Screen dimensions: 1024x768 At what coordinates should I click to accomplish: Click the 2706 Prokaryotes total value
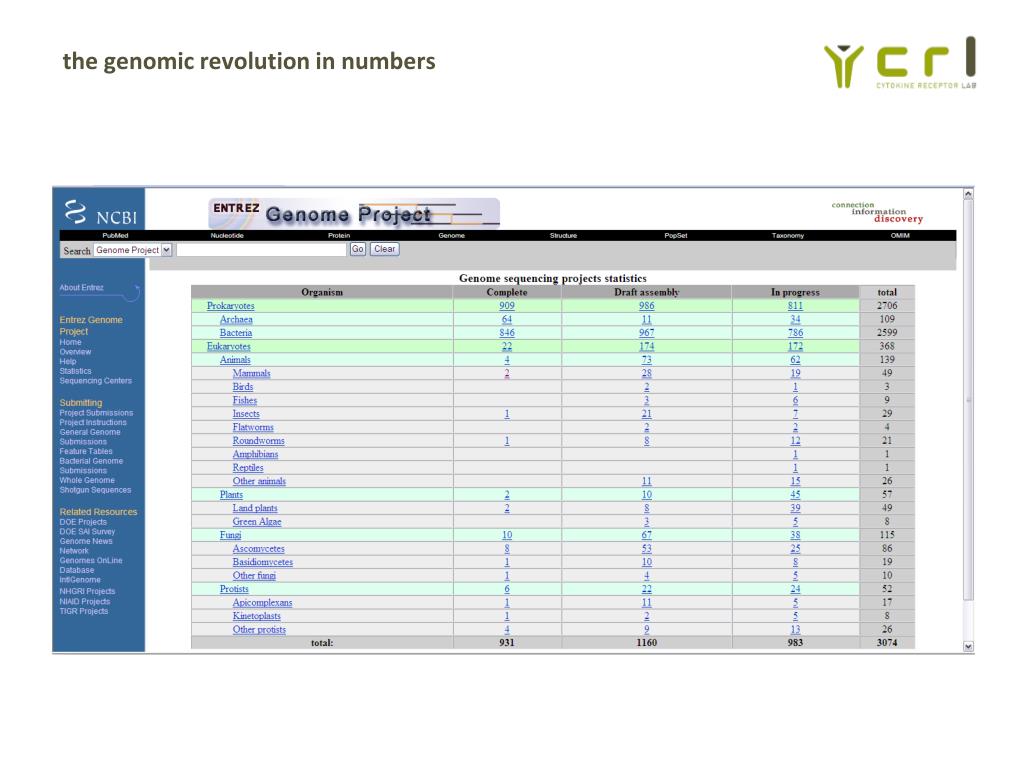pos(887,306)
